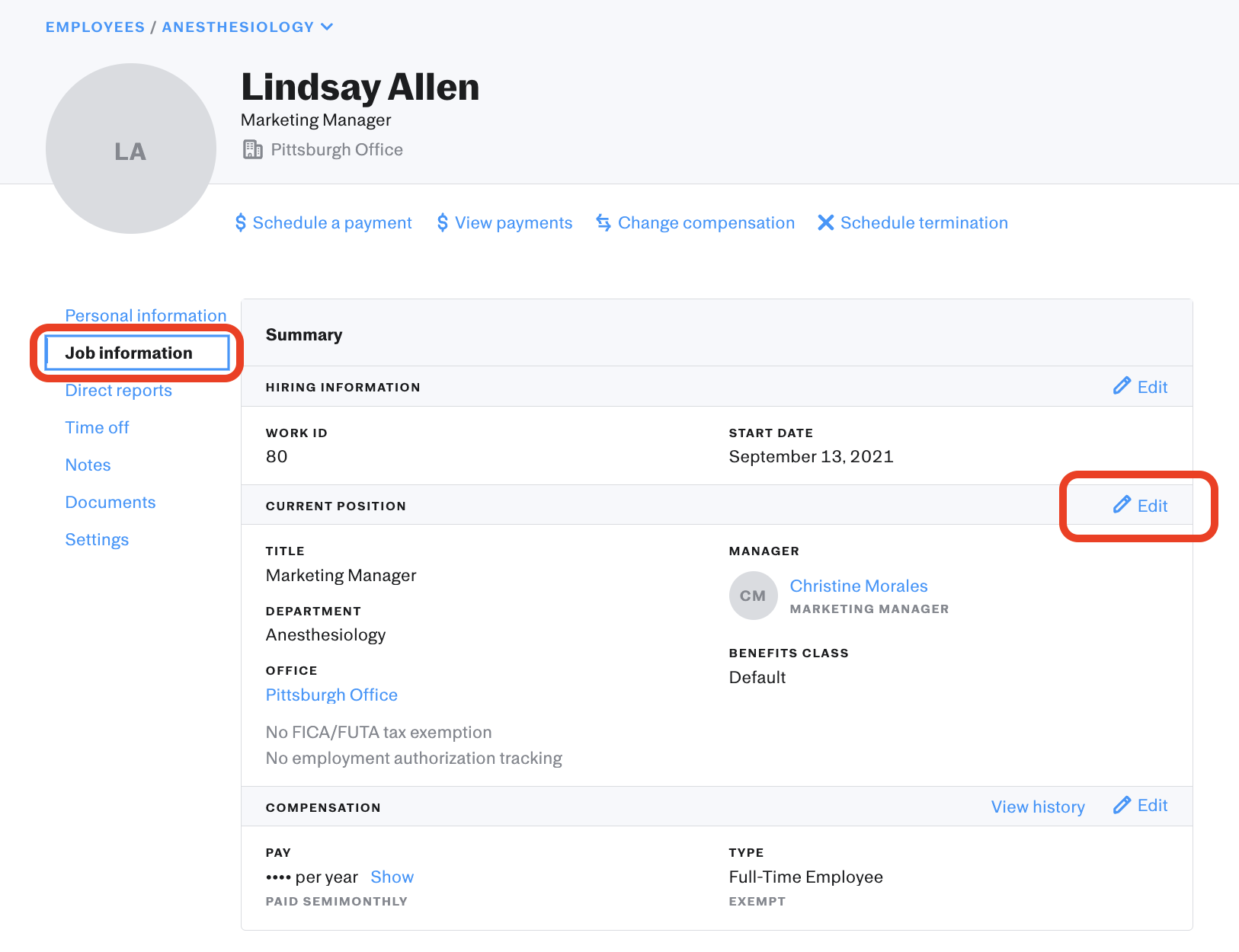Screen dimensions: 1239x952
Task: Click the building icon next to Pittsburgh Office
Action: tap(252, 149)
